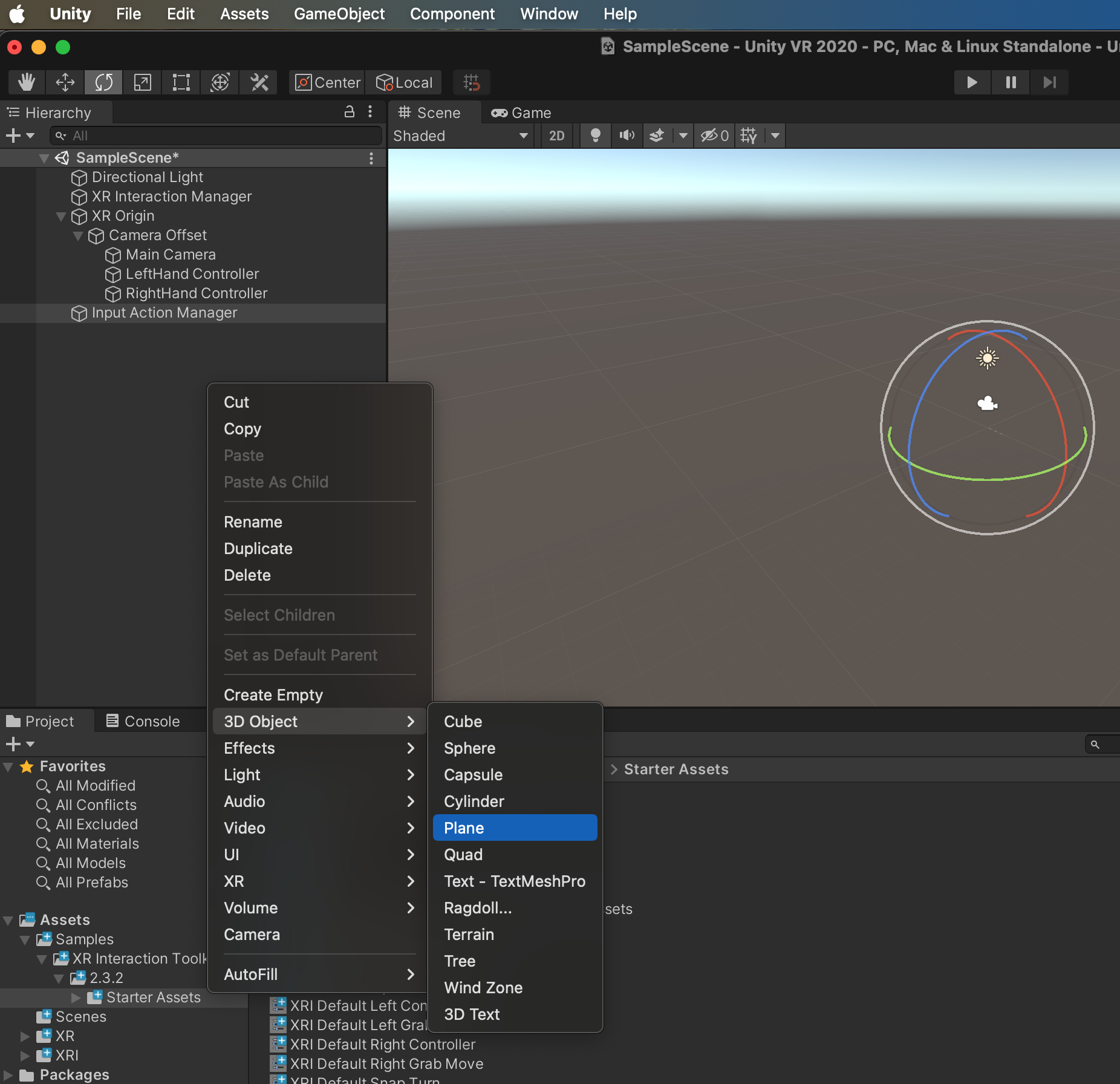Expand the Starter Assets folder
This screenshot has width=1120, height=1084.
coord(76,997)
